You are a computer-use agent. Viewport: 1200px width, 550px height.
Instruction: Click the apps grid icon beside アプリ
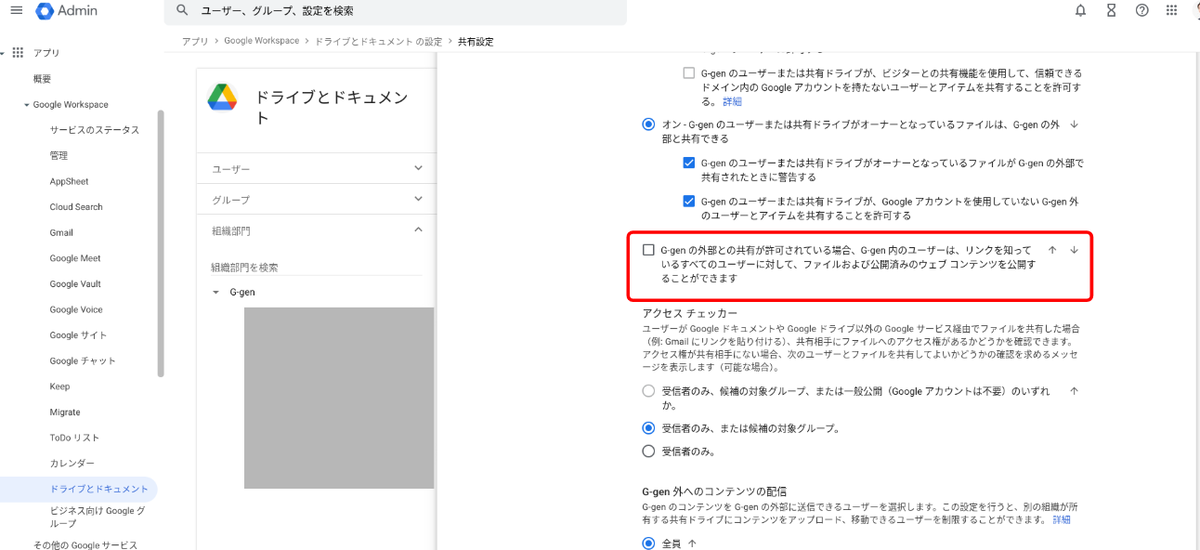coord(17,52)
